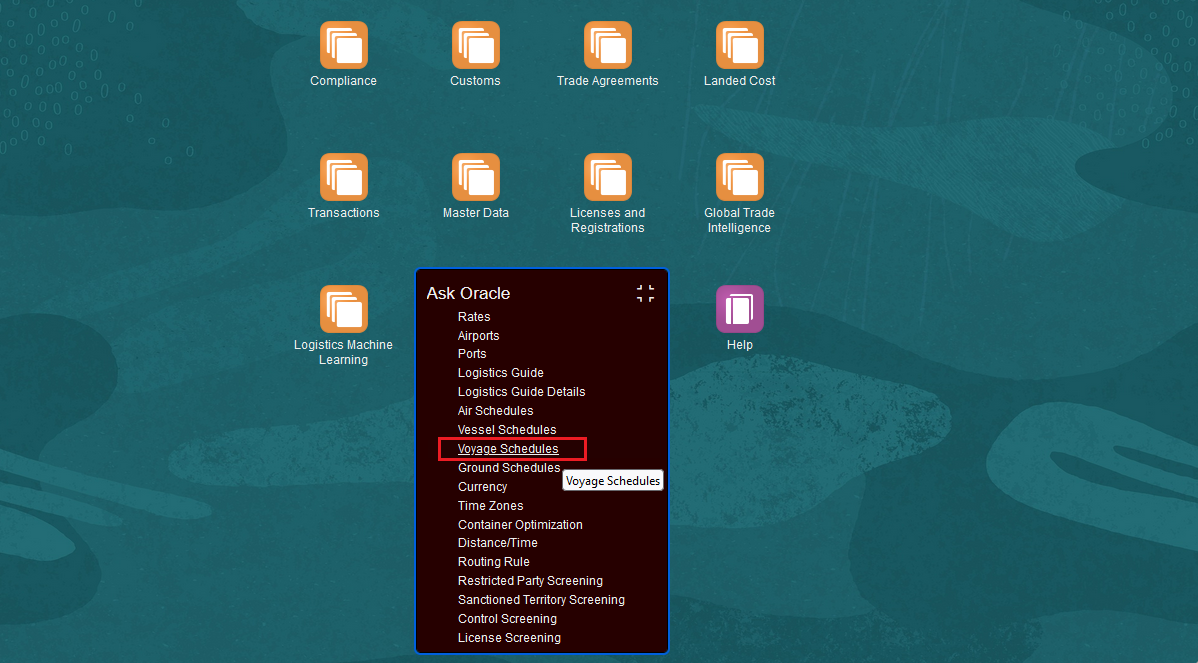Viewport: 1198px width, 663px height.
Task: Open Ground Schedules entry
Action: coord(509,467)
